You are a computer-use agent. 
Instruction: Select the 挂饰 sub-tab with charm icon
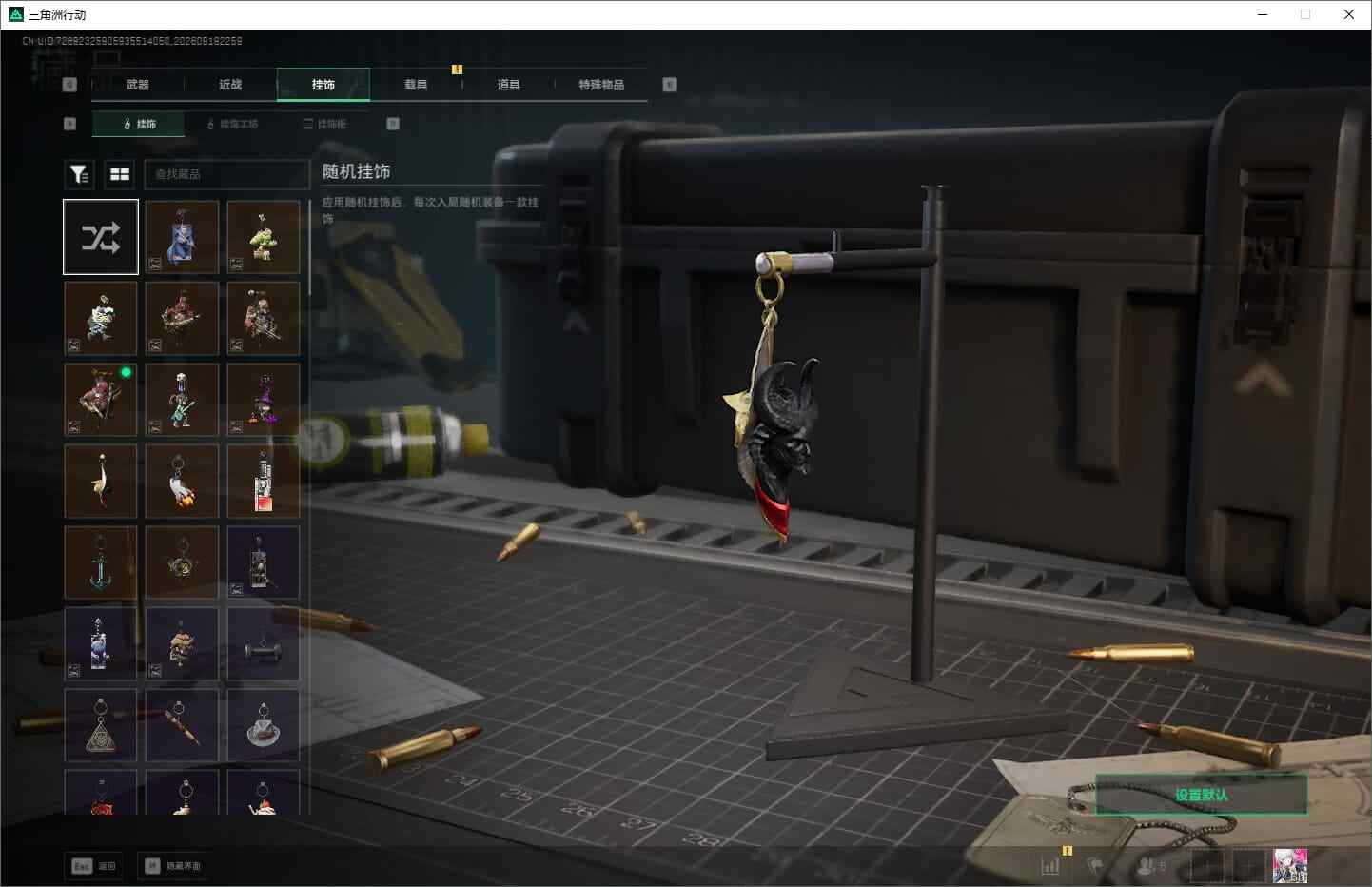point(139,124)
